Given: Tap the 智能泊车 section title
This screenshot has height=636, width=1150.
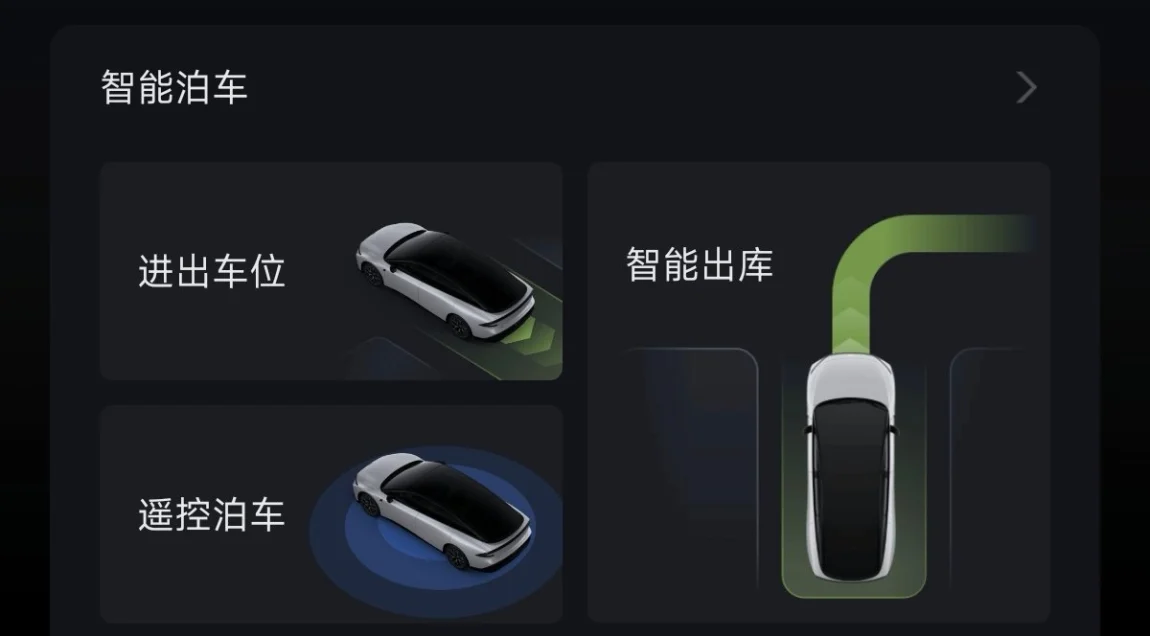Looking at the screenshot, I should click(174, 88).
